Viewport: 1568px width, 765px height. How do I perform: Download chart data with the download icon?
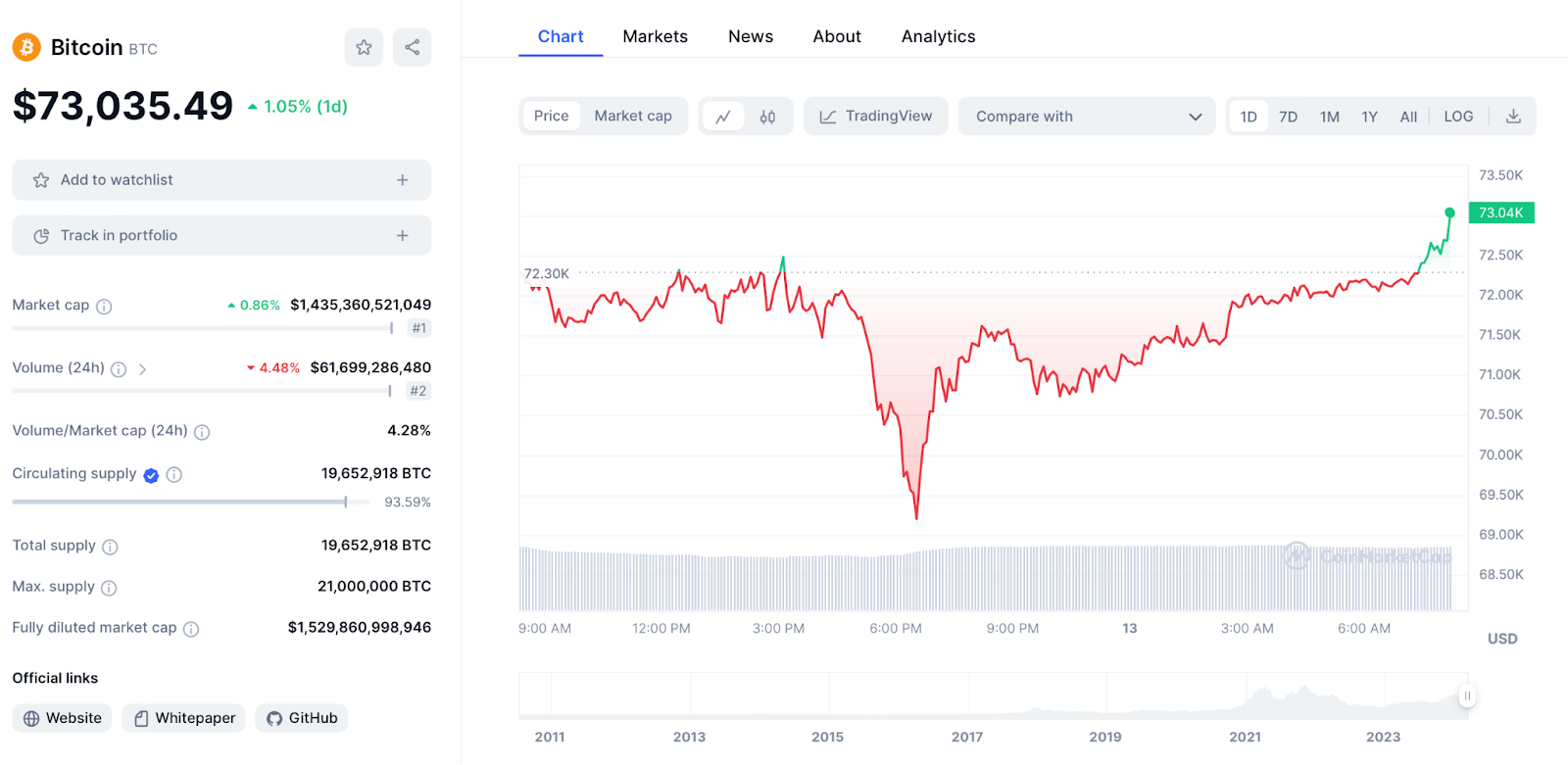1513,116
